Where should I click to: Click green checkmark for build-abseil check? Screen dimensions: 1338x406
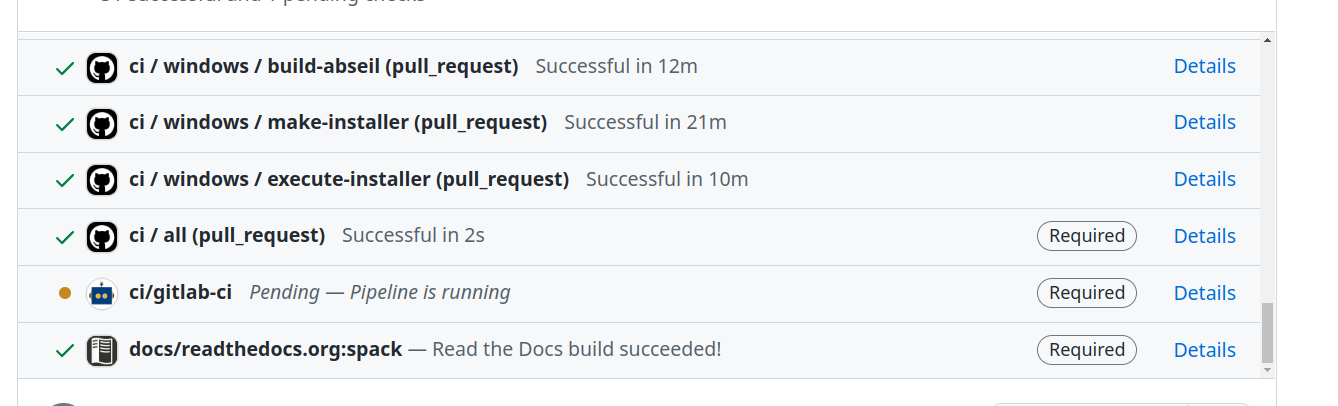click(65, 68)
